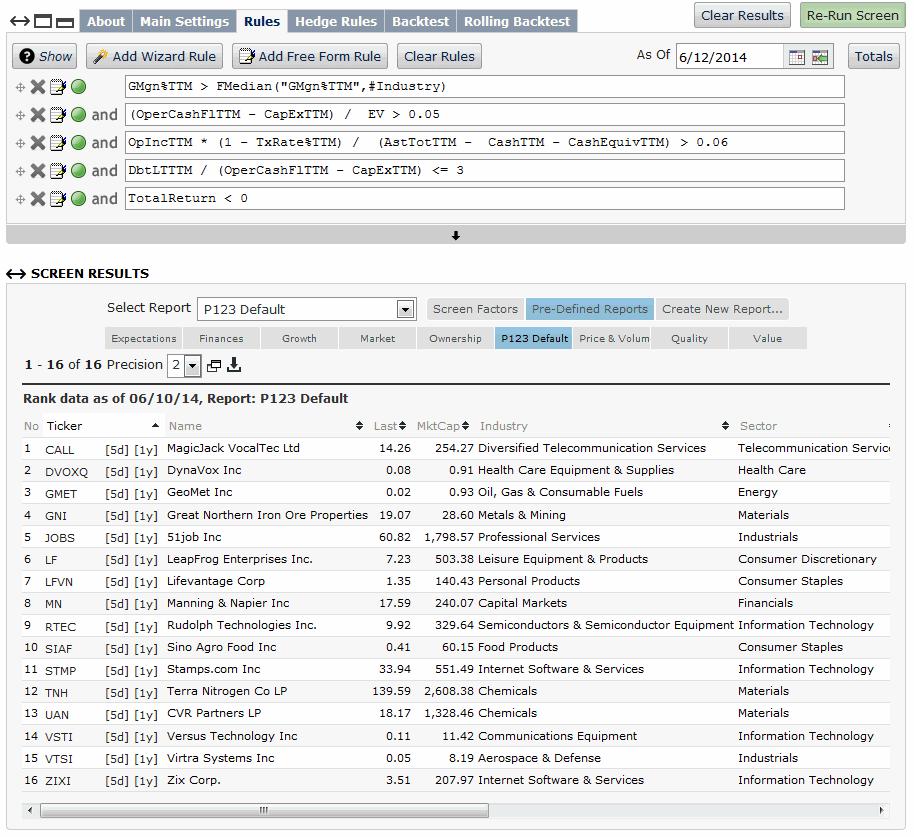The image size is (914, 837).
Task: Toggle green enable dot for DbtLTTTM rule
Action: coord(78,171)
